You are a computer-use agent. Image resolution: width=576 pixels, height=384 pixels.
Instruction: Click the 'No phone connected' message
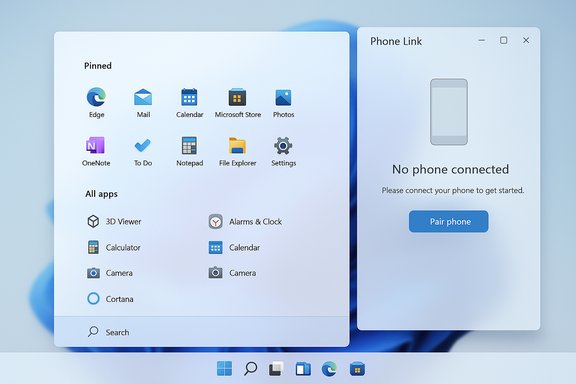(450, 169)
